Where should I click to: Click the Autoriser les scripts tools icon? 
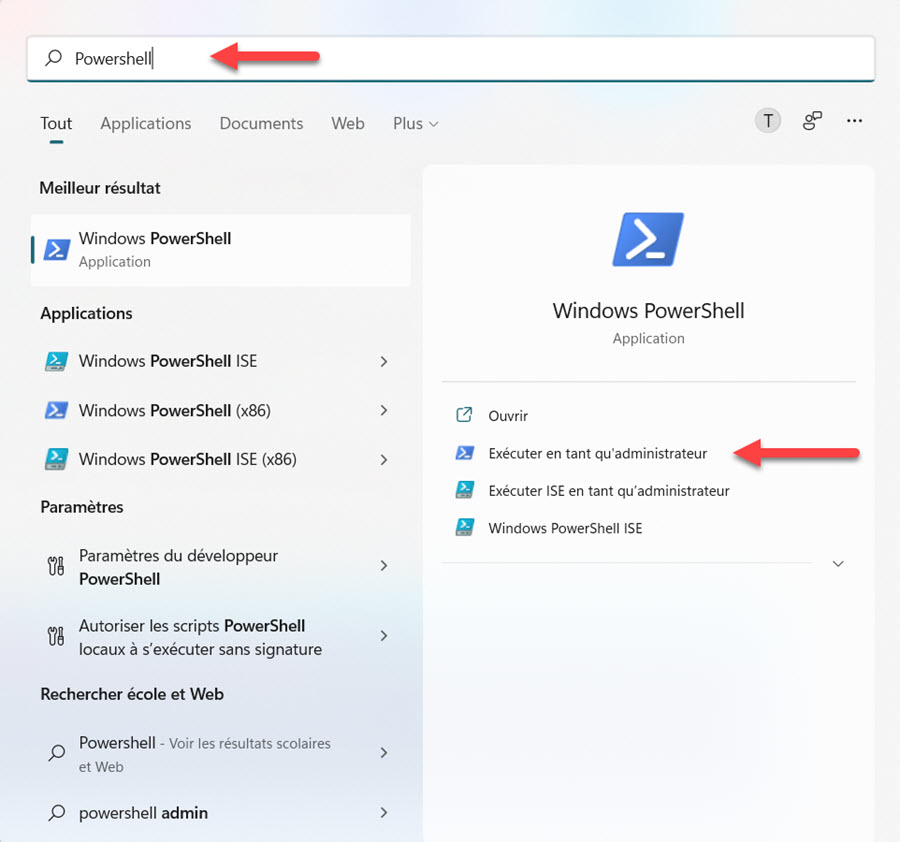coord(56,636)
